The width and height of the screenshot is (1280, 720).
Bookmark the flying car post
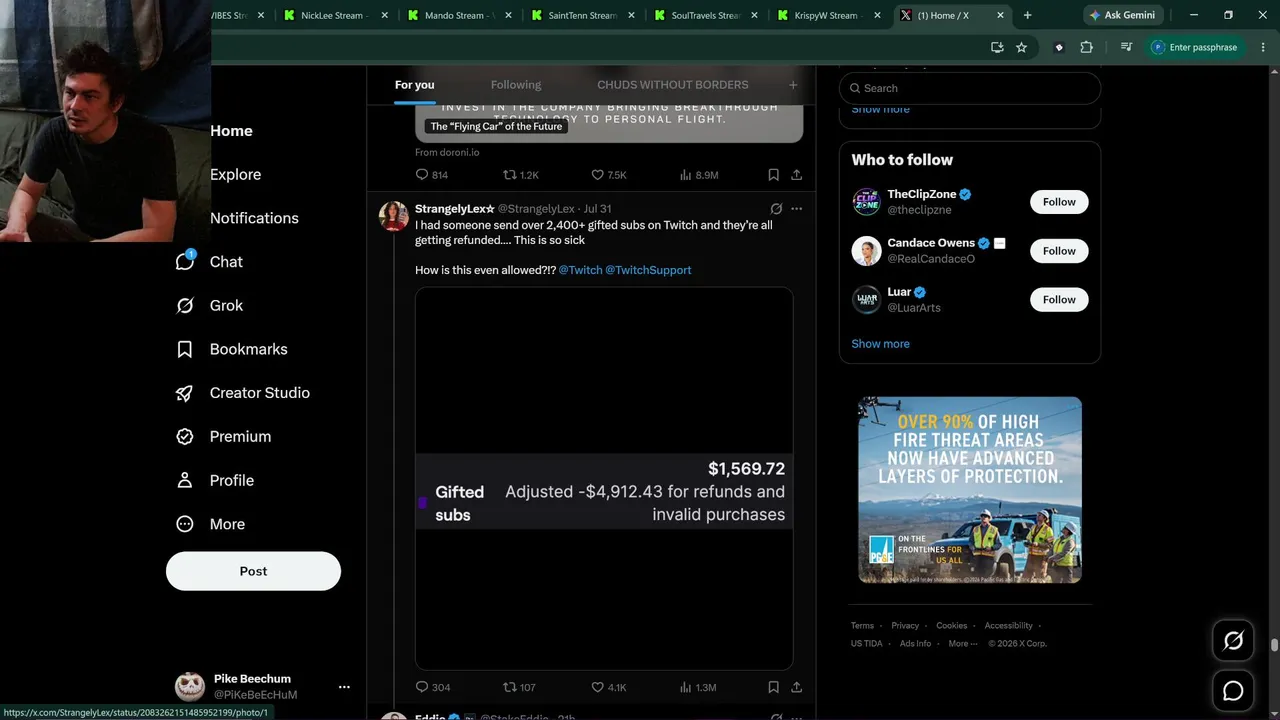click(x=773, y=175)
